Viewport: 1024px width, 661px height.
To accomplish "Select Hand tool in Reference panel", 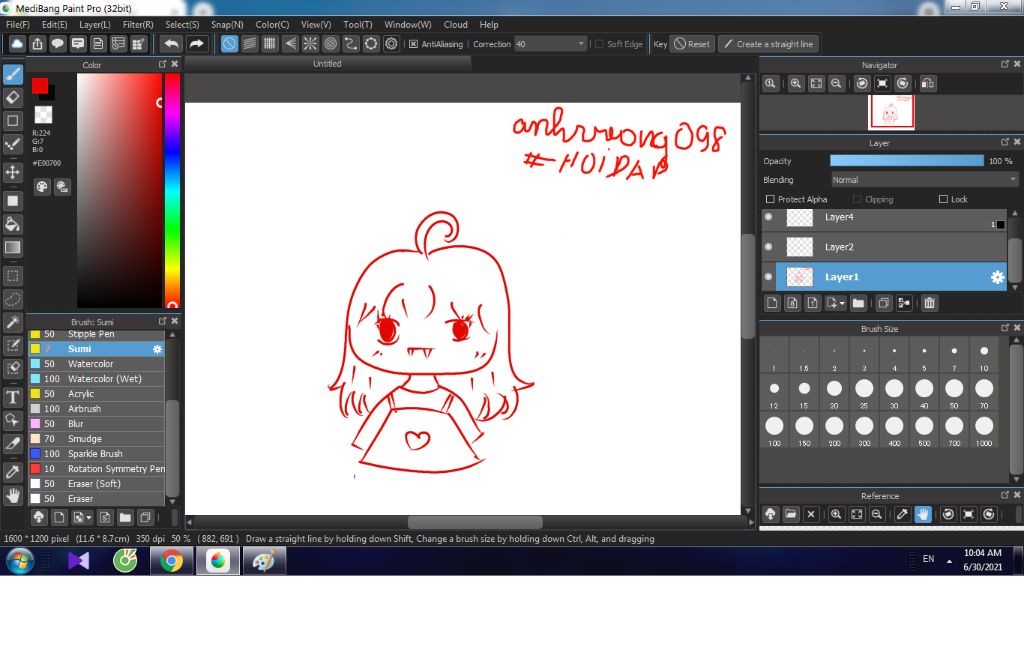I will [923, 515].
